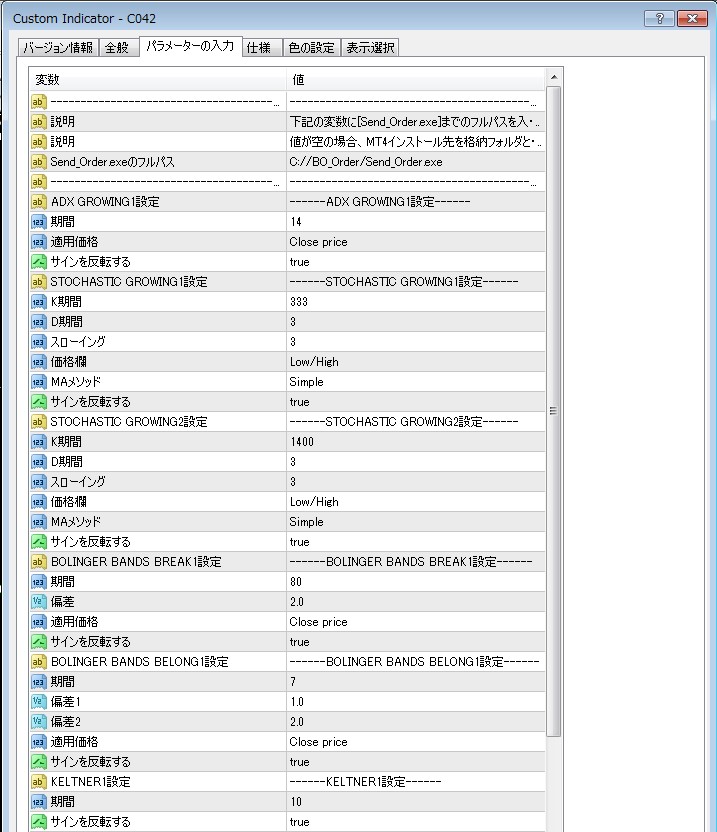This screenshot has height=832, width=717.
Task: Click the ------ADX GROWING1設定------ value cell
Action: coord(416,202)
